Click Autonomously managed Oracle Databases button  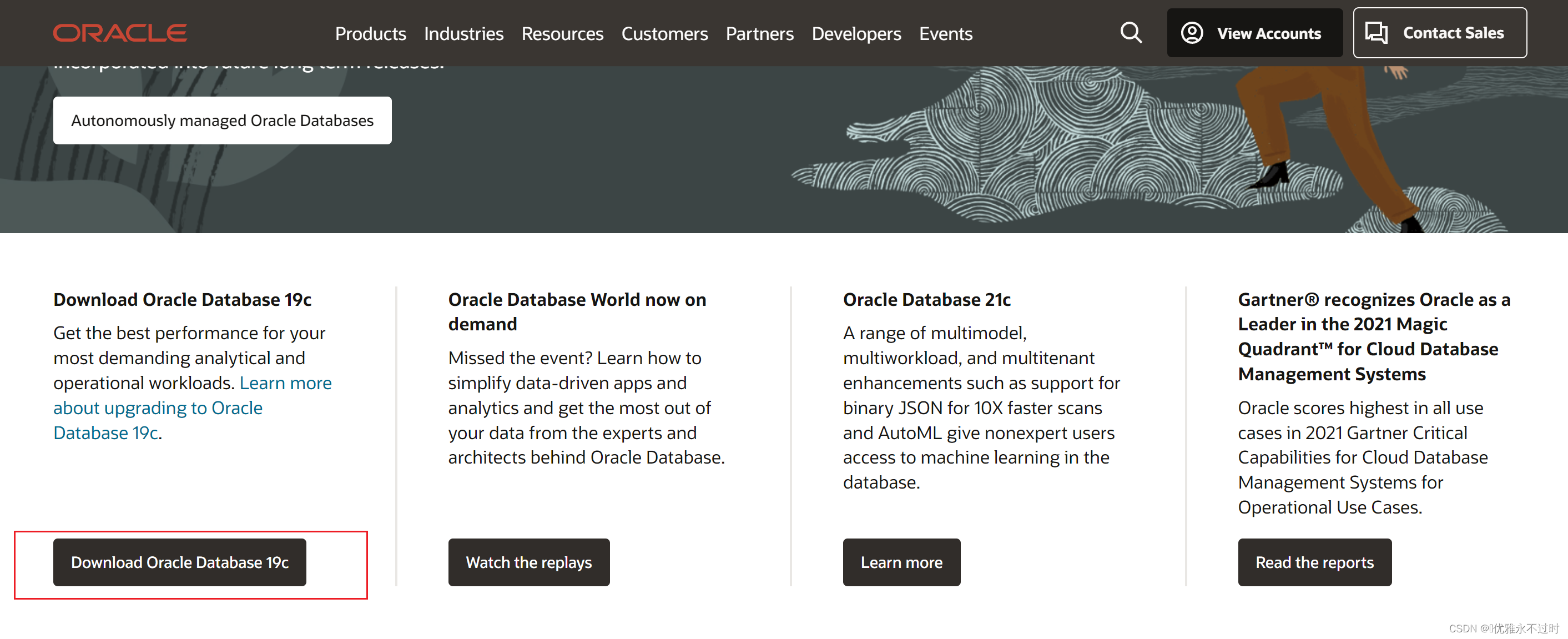tap(222, 120)
